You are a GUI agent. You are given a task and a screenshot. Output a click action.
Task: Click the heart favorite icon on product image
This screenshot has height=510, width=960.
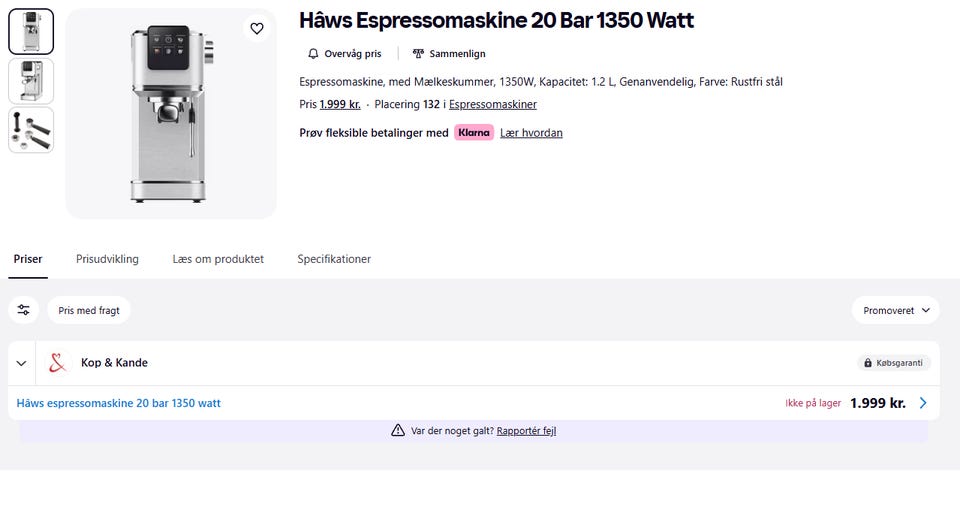tap(257, 29)
